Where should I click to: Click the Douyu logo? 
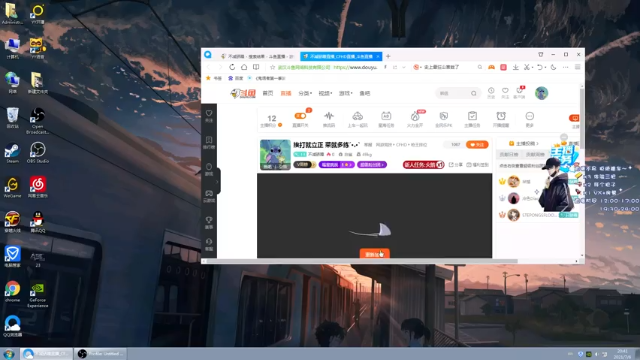coord(243,93)
